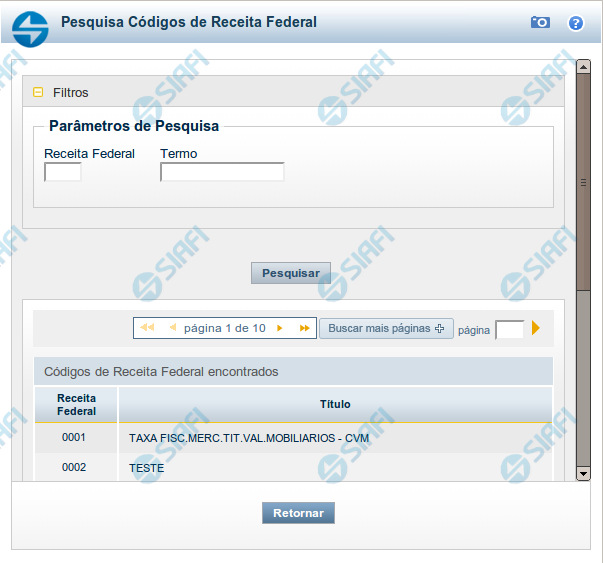The image size is (603, 563).
Task: Click Buscar mais páginas button
Action: [386, 328]
